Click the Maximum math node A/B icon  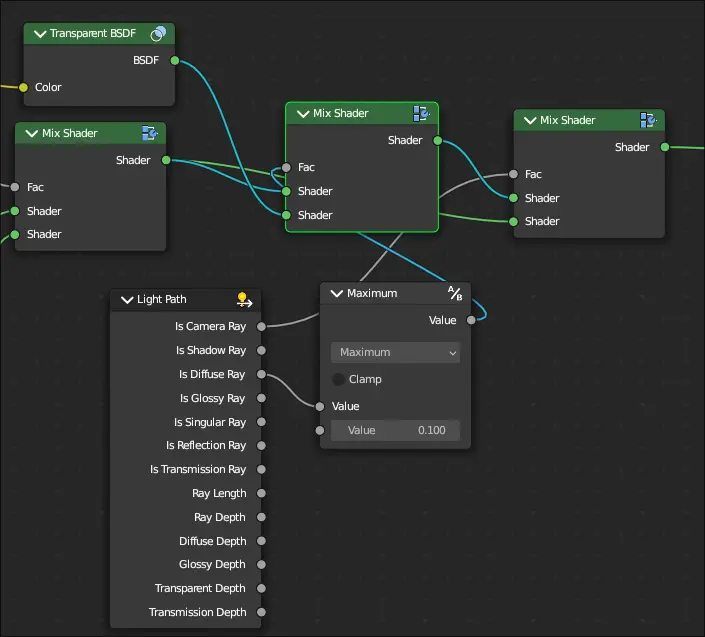[x=455, y=293]
